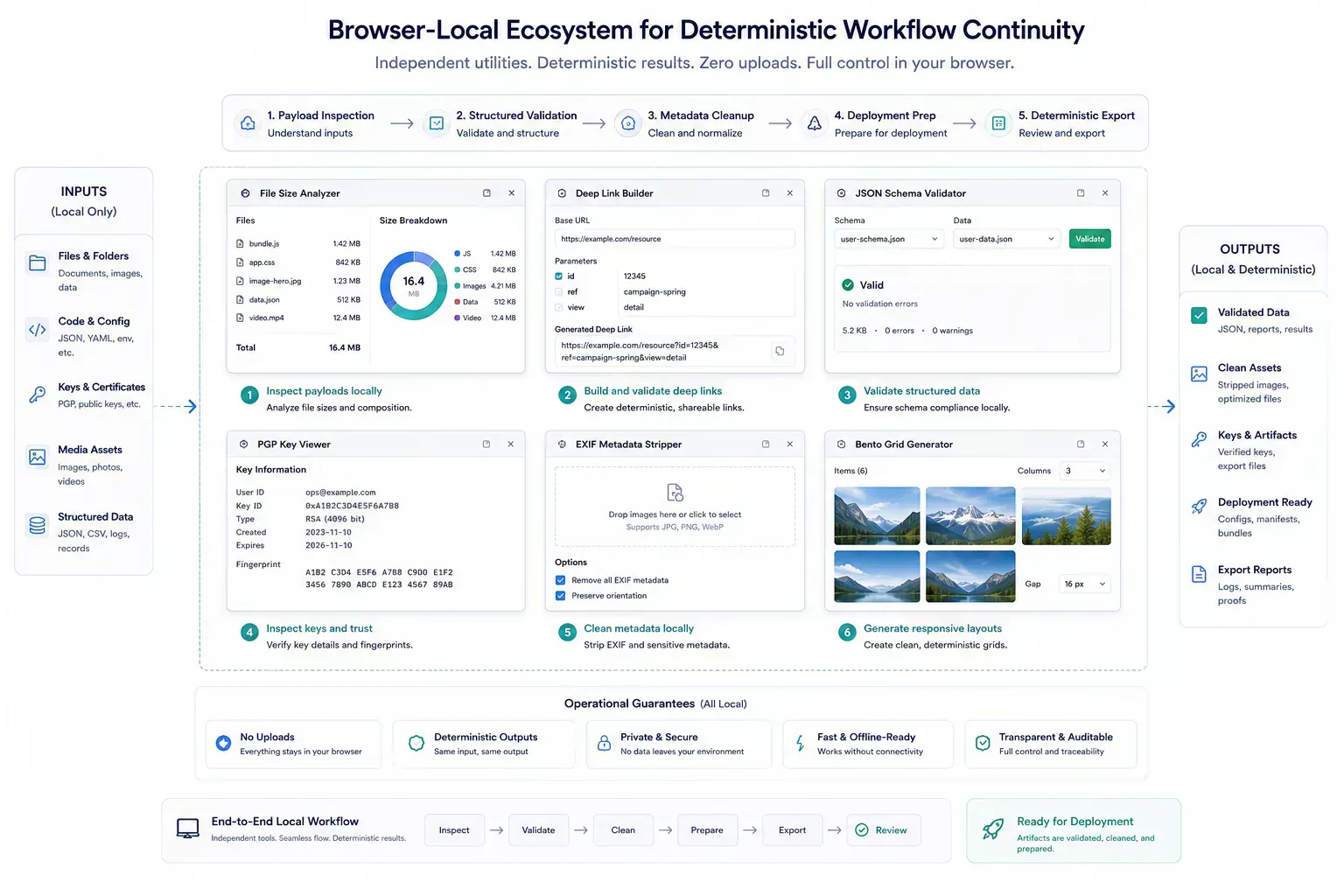Uncheck the id parameter checkbox

point(559,276)
